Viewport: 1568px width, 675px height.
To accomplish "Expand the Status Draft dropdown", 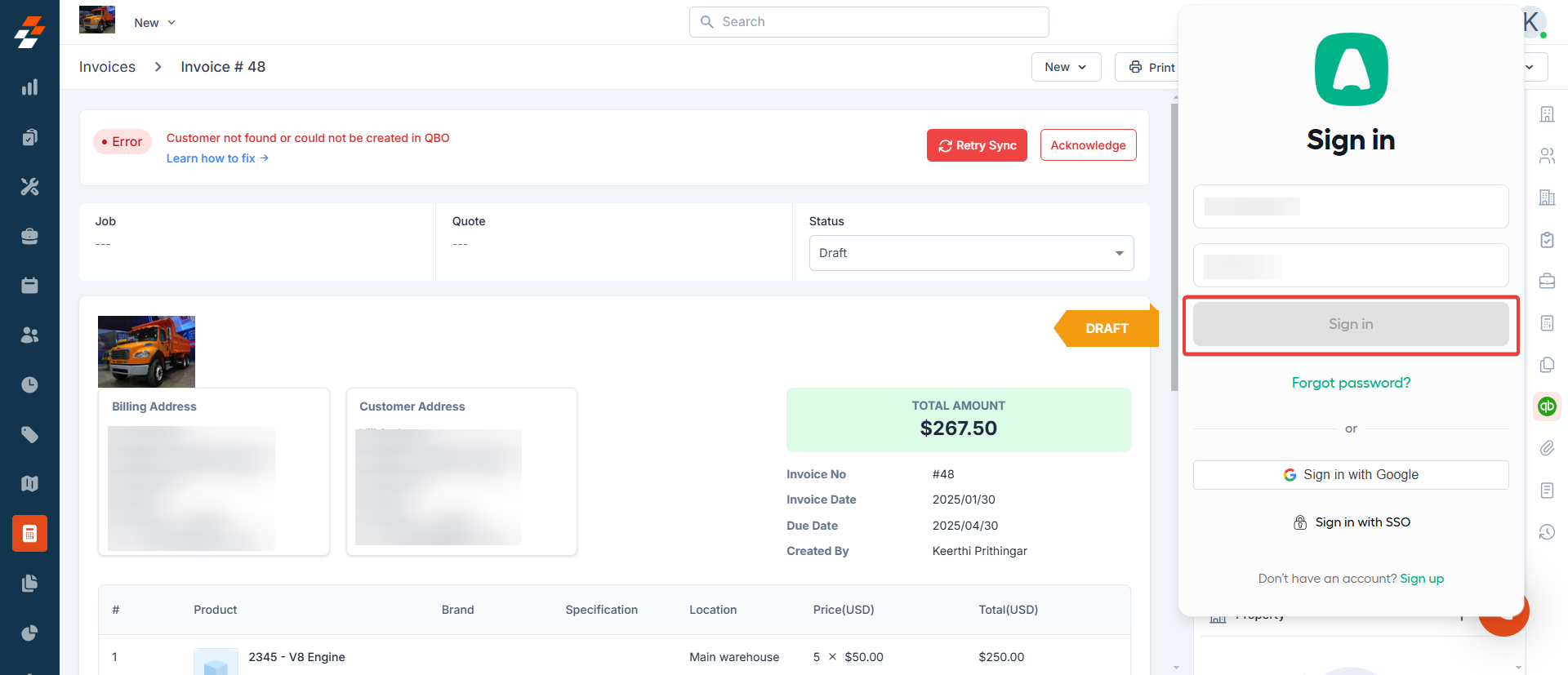I will click(971, 253).
